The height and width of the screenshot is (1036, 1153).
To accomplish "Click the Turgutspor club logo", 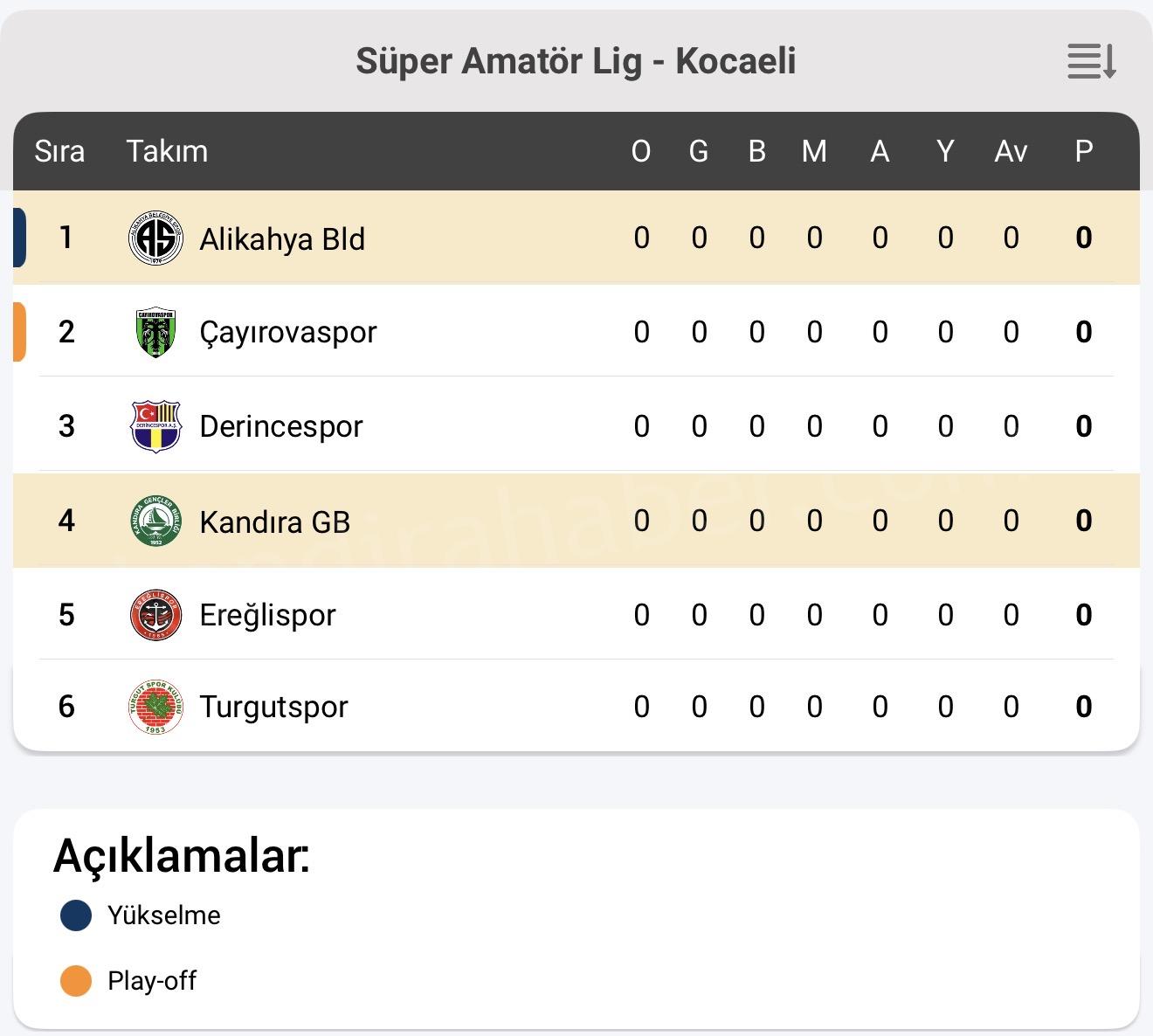I will (x=155, y=707).
